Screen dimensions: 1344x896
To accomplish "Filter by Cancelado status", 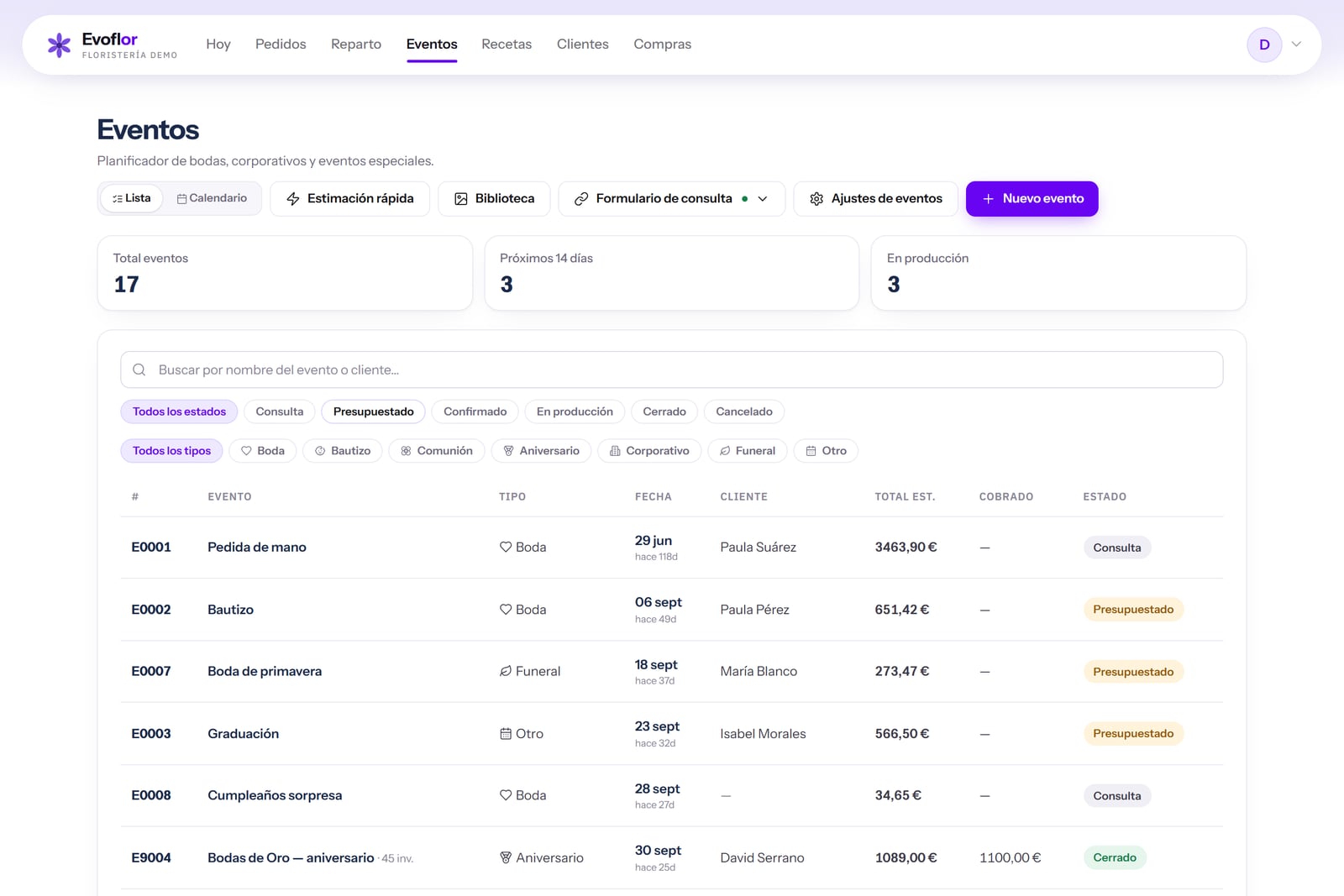I will click(744, 411).
